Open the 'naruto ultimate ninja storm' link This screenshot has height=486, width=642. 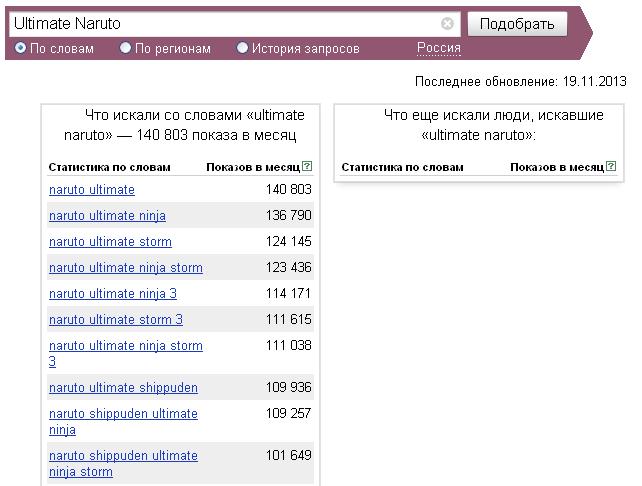pos(126,267)
